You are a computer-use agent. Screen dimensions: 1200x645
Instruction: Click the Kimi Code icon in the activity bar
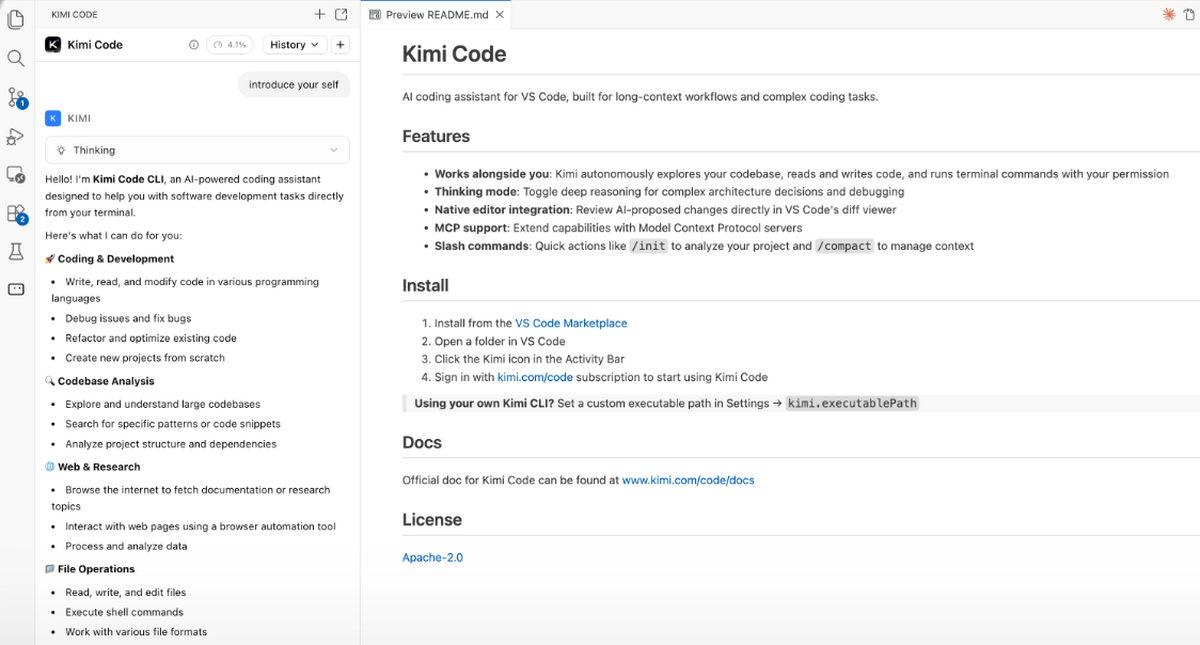16,289
